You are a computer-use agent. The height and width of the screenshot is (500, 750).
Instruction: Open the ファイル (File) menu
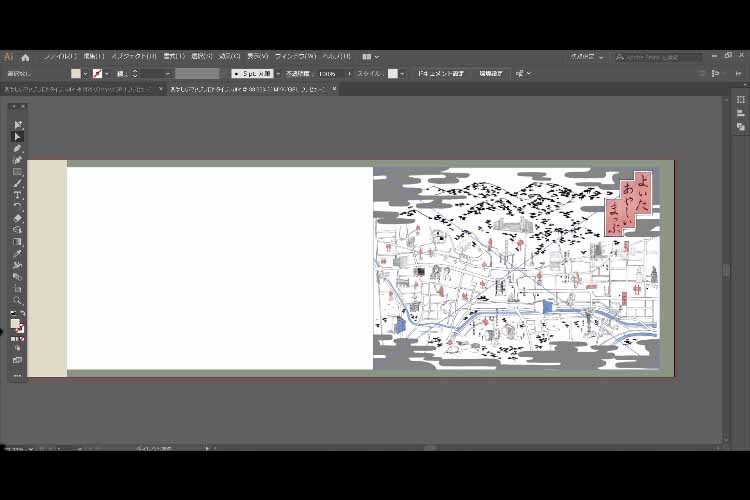point(60,57)
